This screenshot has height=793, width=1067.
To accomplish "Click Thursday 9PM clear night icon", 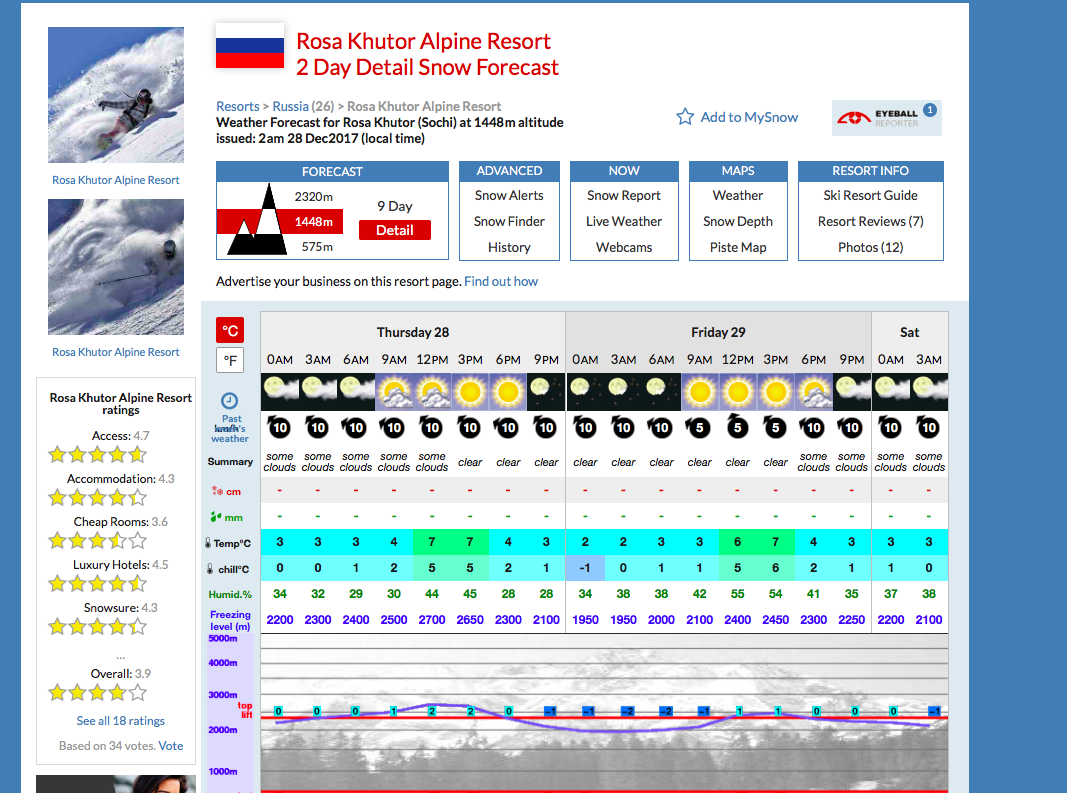I will [546, 391].
